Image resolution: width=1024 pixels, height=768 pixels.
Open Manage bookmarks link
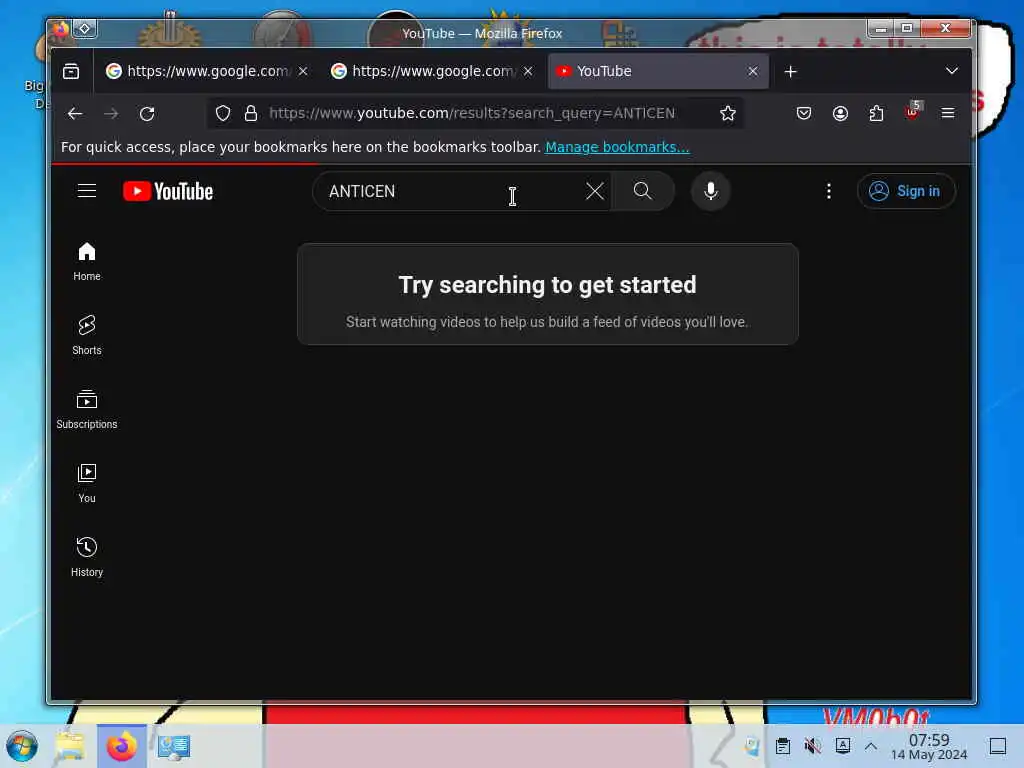tap(617, 147)
